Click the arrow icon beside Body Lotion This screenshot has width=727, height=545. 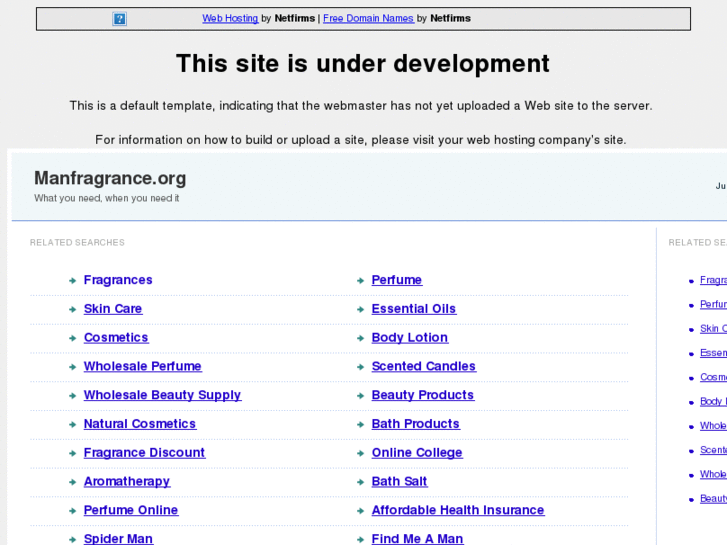(360, 338)
